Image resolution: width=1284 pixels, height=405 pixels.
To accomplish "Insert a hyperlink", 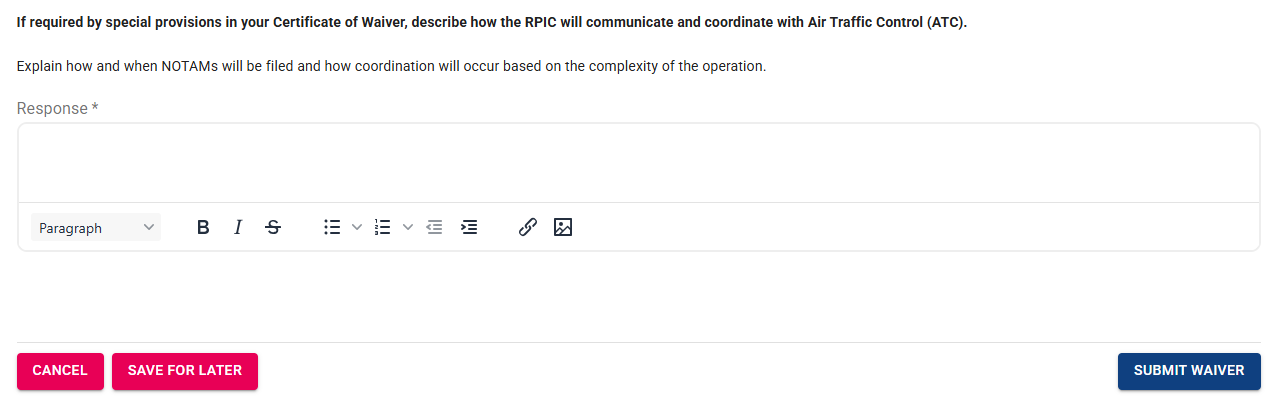I will click(x=528, y=228).
